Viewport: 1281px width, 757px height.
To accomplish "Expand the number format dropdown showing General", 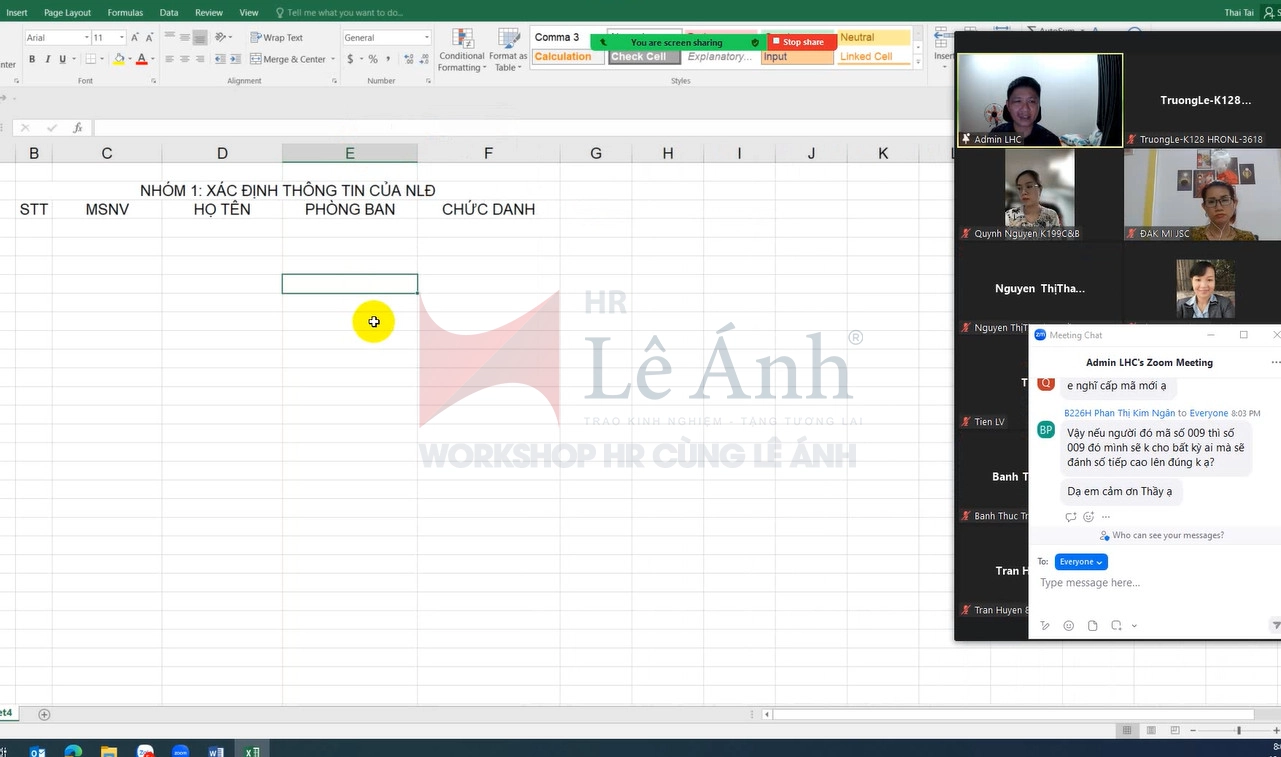I will tap(386, 38).
